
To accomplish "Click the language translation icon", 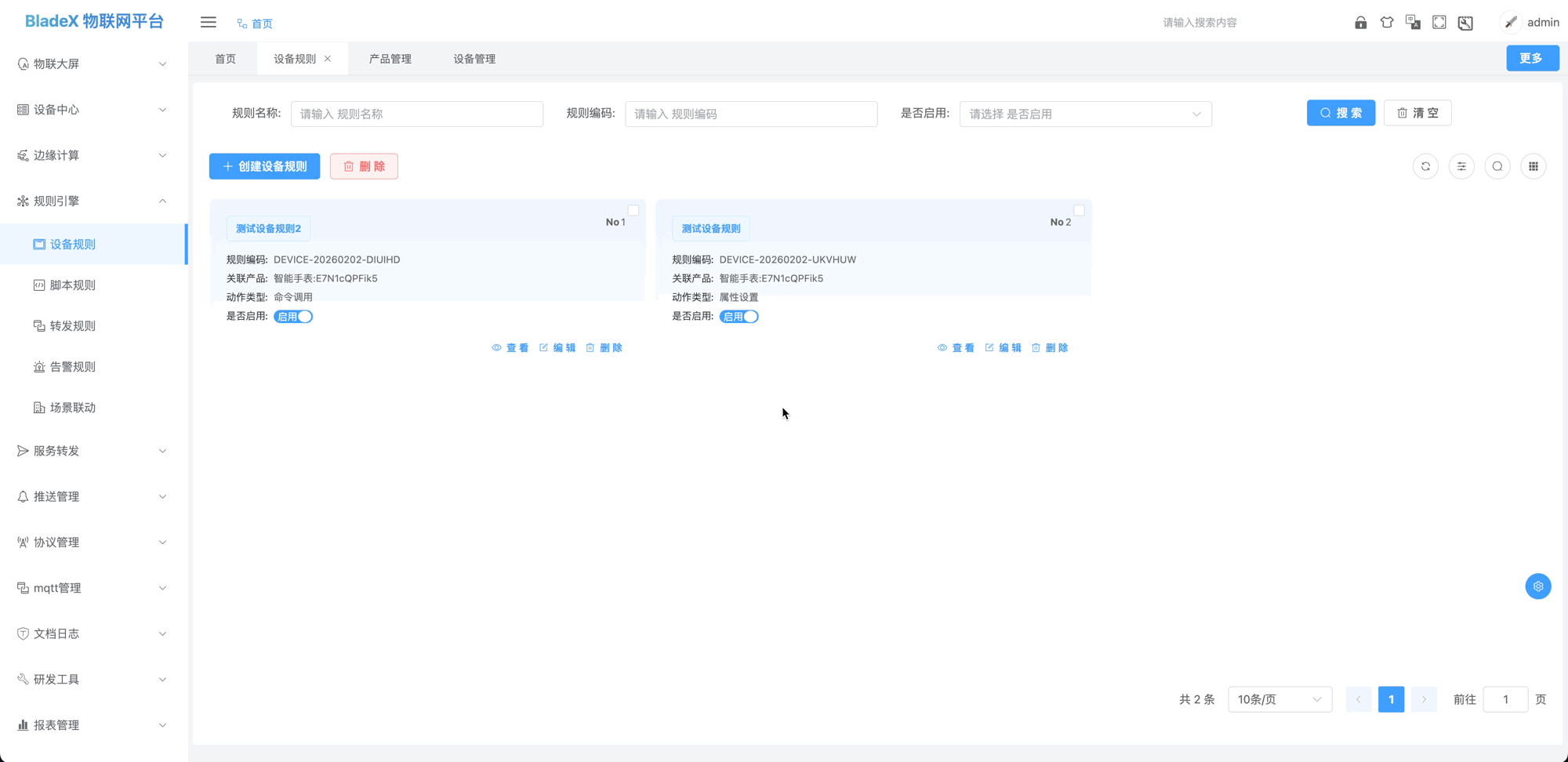I will coord(1413,23).
